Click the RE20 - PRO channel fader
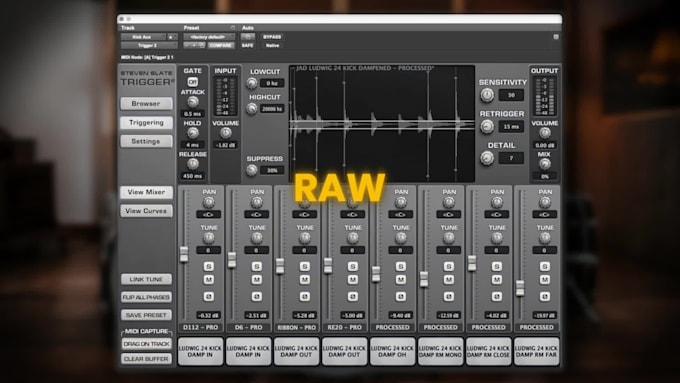The height and width of the screenshot is (383, 680). pos(328,265)
